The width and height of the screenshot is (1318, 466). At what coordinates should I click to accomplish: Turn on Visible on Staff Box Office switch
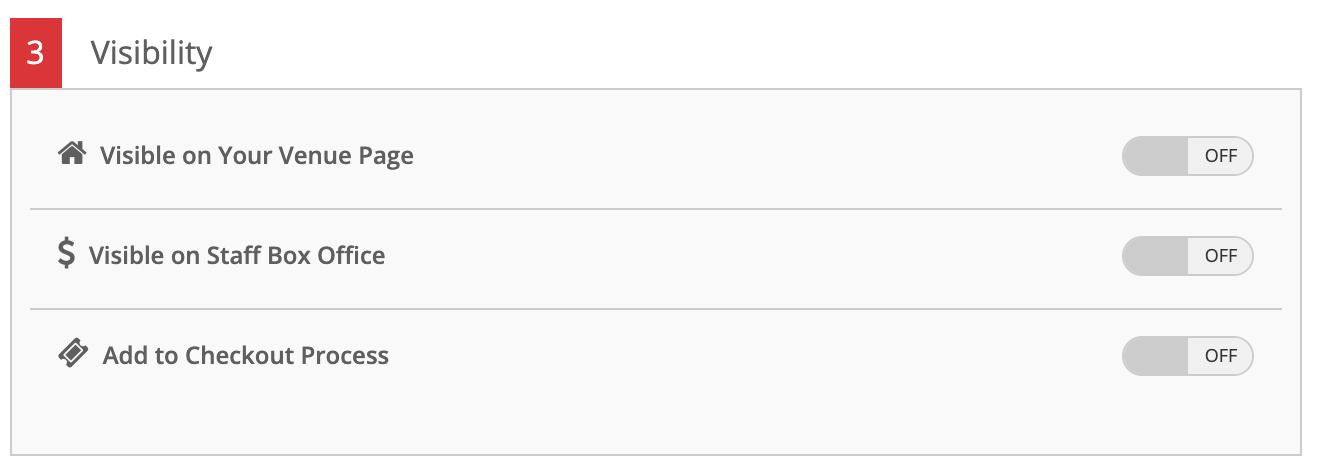1187,256
